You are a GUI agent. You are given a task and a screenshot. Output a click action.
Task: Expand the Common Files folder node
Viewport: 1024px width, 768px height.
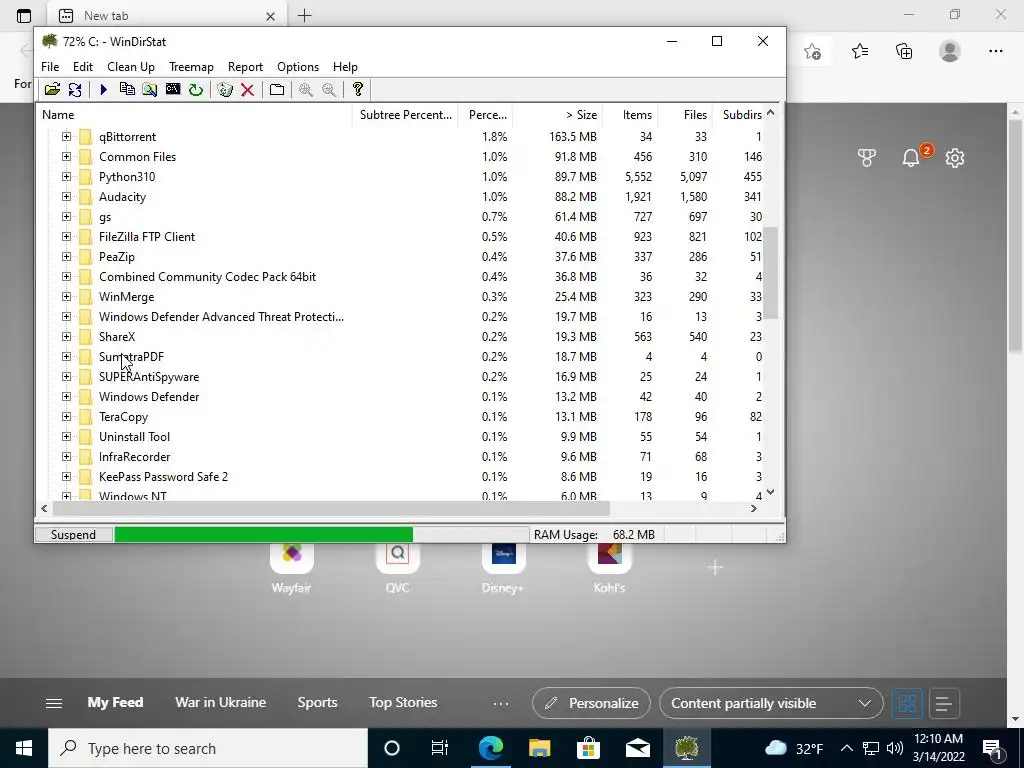[66, 157]
